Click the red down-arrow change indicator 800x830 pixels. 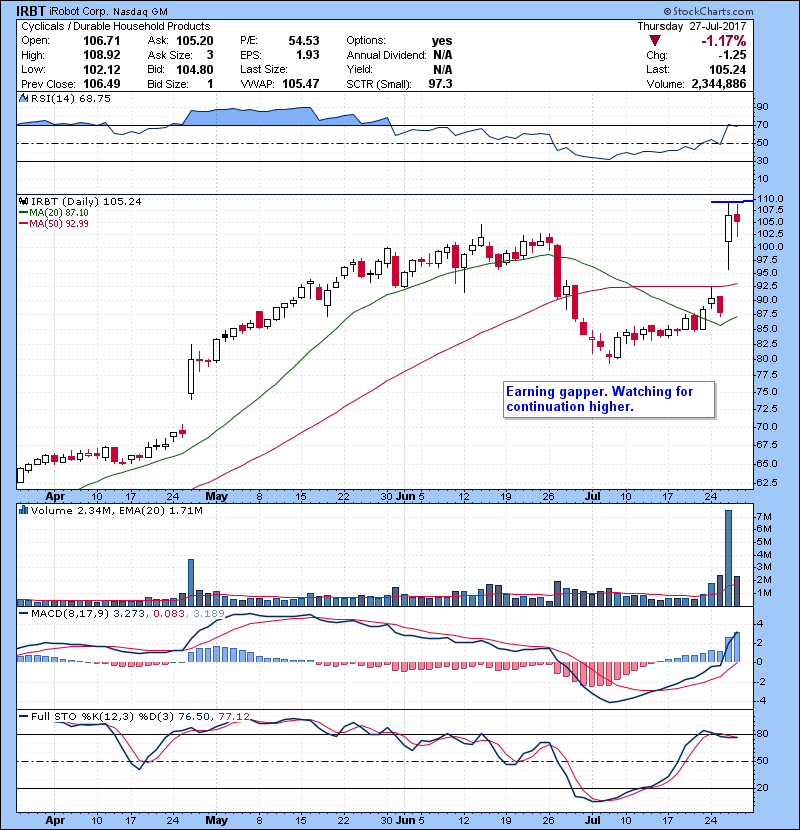654,41
